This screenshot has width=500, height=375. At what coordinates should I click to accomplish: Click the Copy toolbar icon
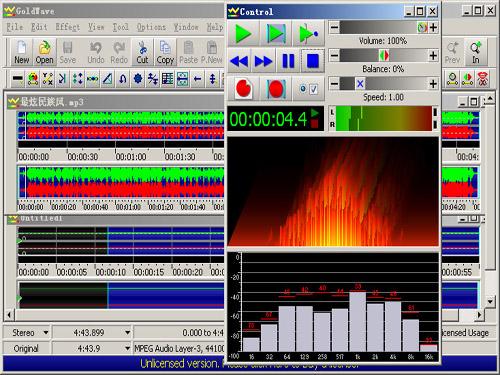[165, 52]
